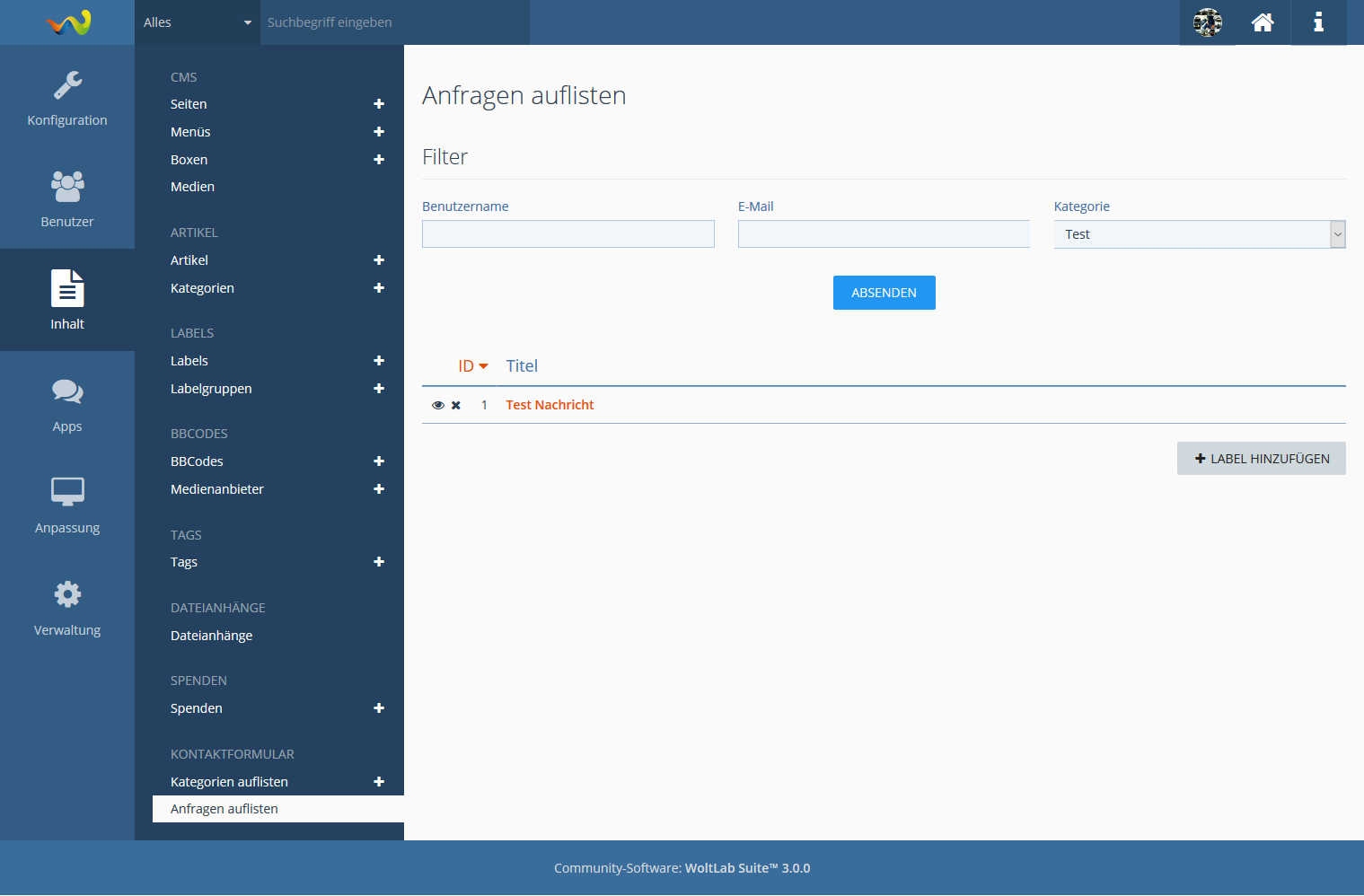This screenshot has width=1364, height=896.
Task: Open the Apps speech bubbles section
Action: 67,403
